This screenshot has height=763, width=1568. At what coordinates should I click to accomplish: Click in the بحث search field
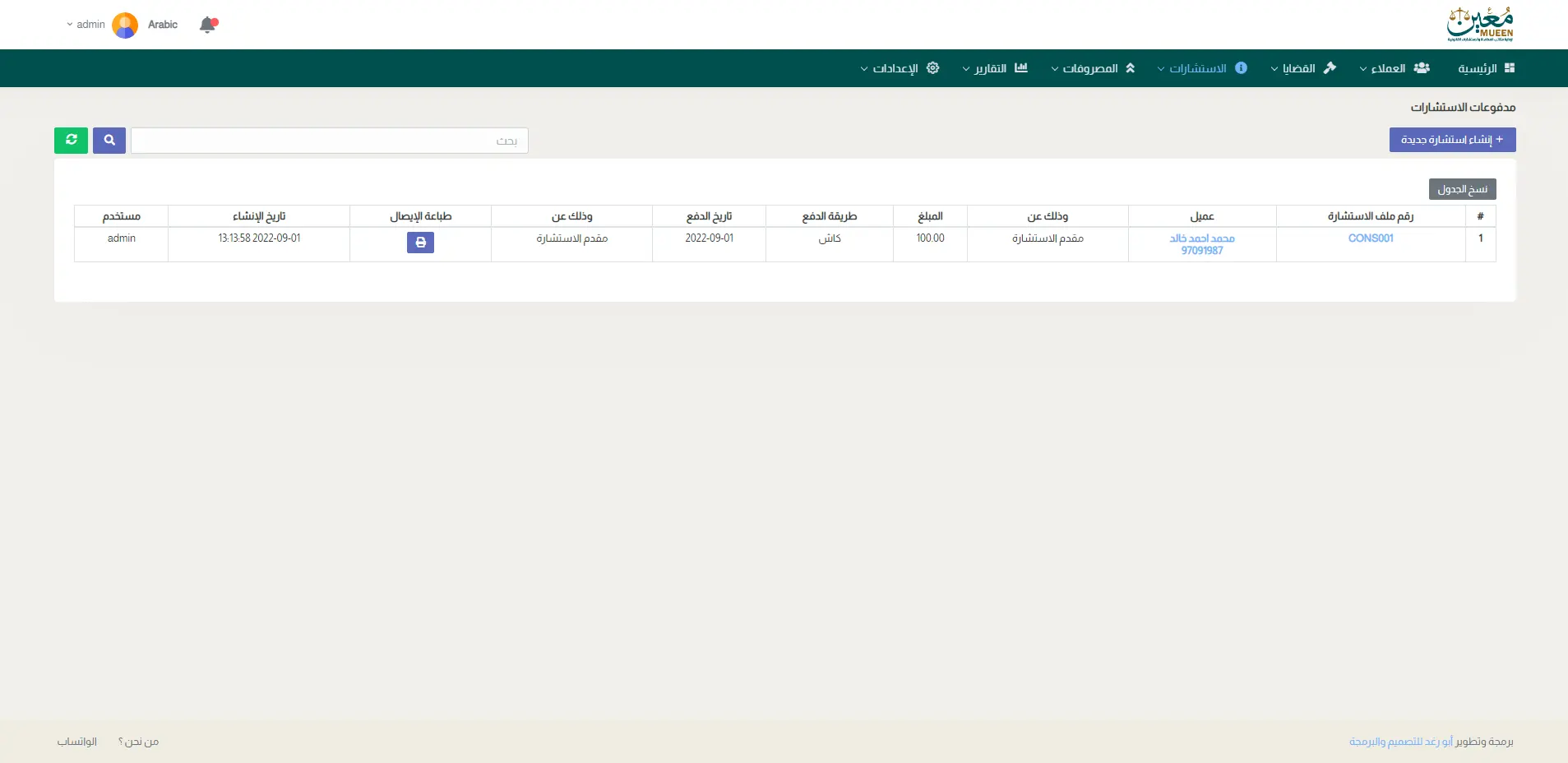(x=329, y=141)
